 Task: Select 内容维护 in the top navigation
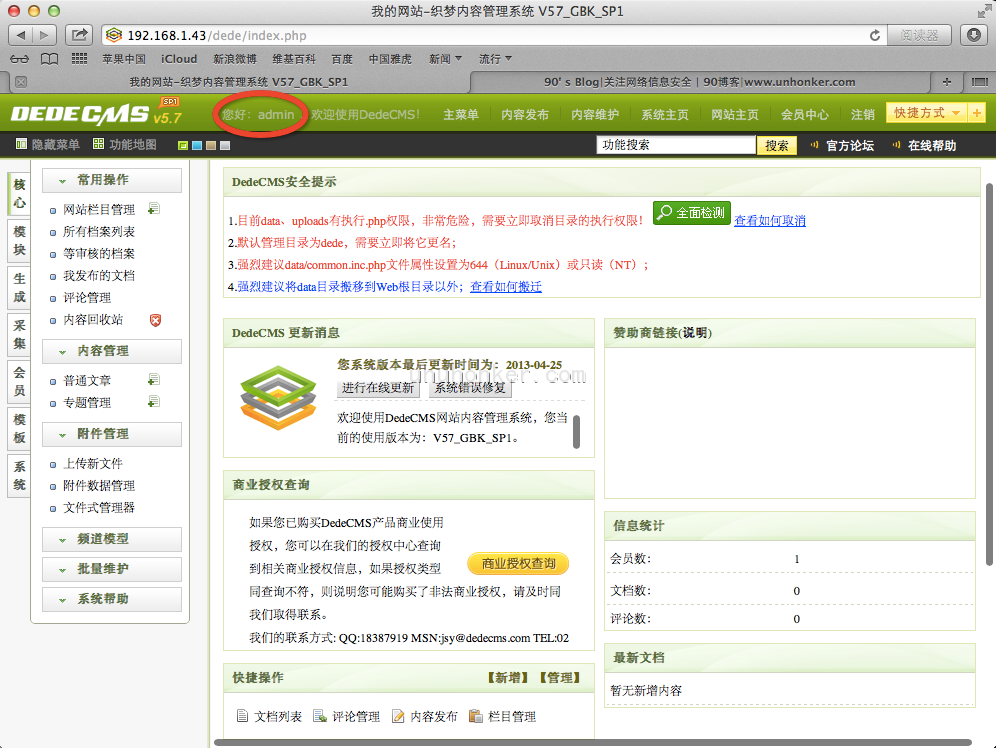coord(595,115)
